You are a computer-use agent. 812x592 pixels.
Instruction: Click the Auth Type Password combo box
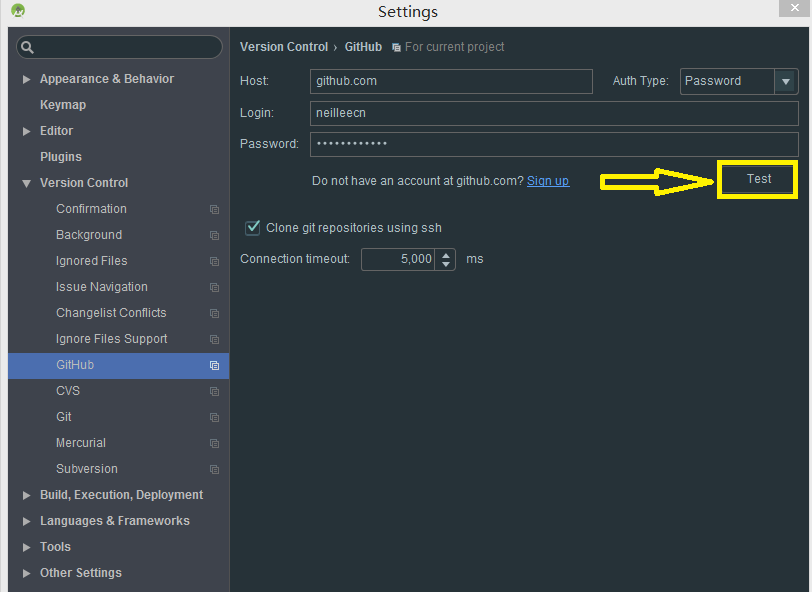(x=738, y=81)
